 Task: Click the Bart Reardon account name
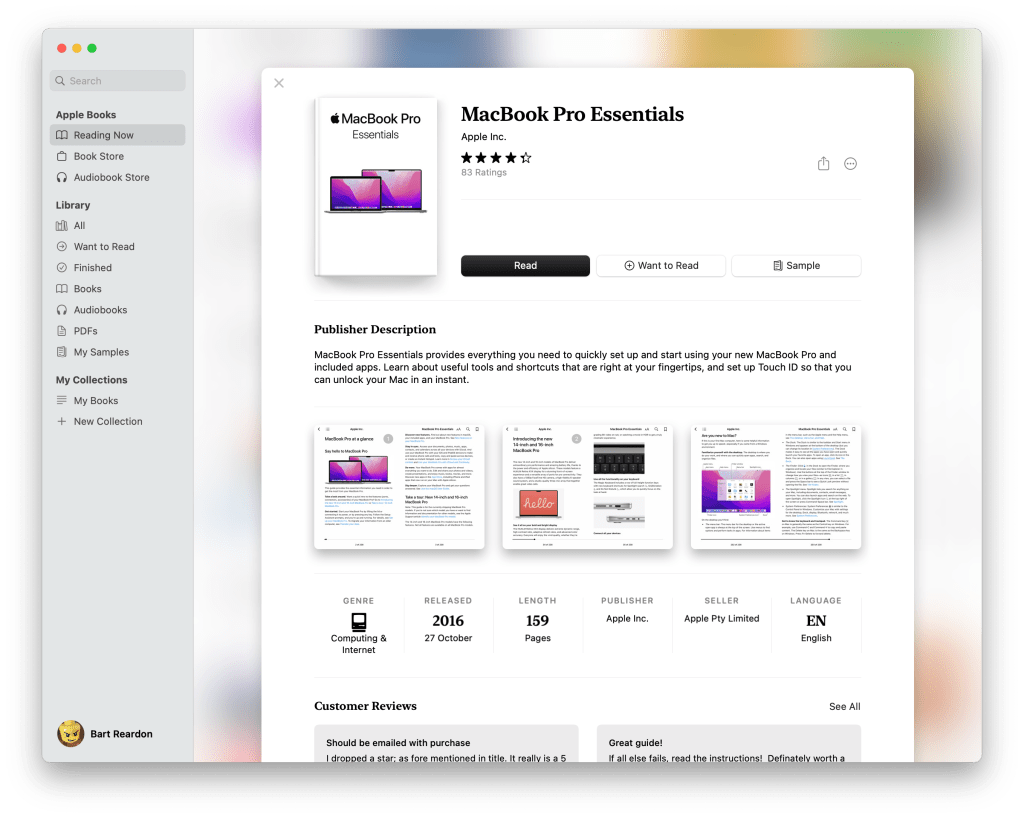[x=121, y=734]
